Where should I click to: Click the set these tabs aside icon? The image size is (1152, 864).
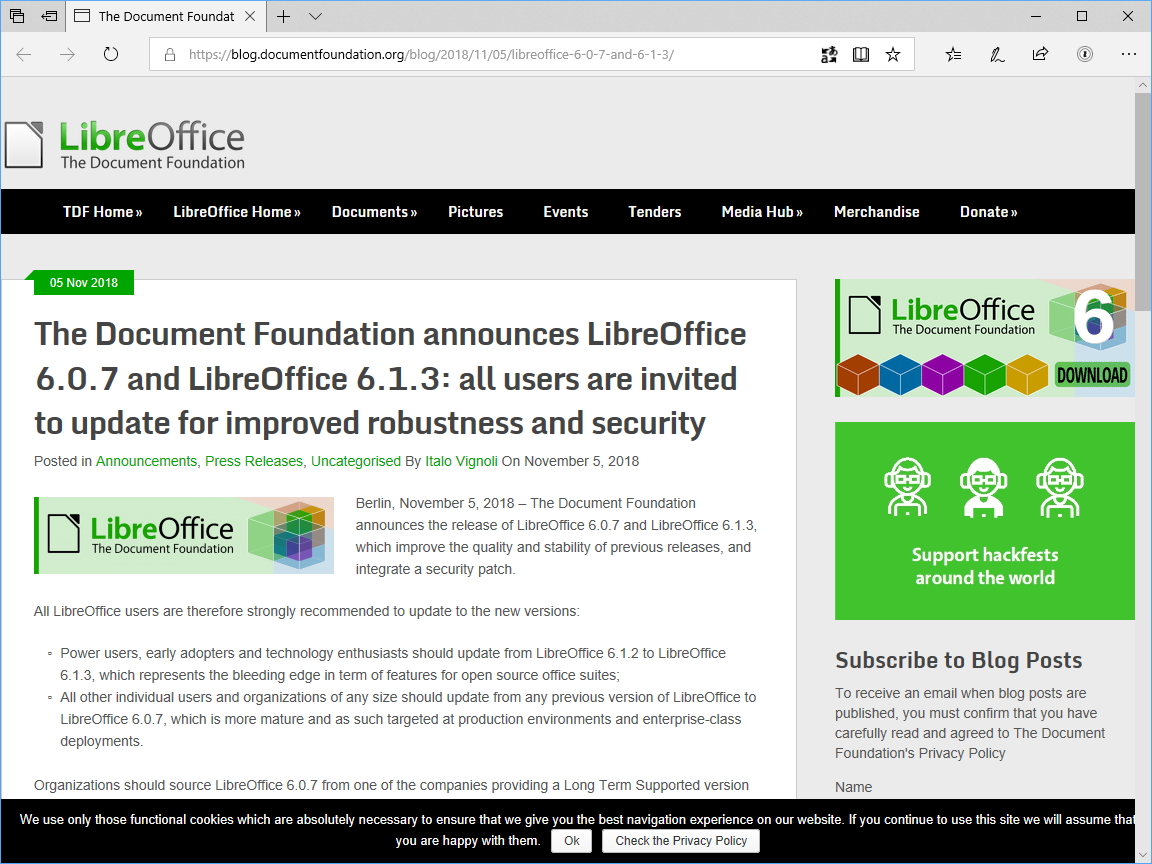(49, 16)
